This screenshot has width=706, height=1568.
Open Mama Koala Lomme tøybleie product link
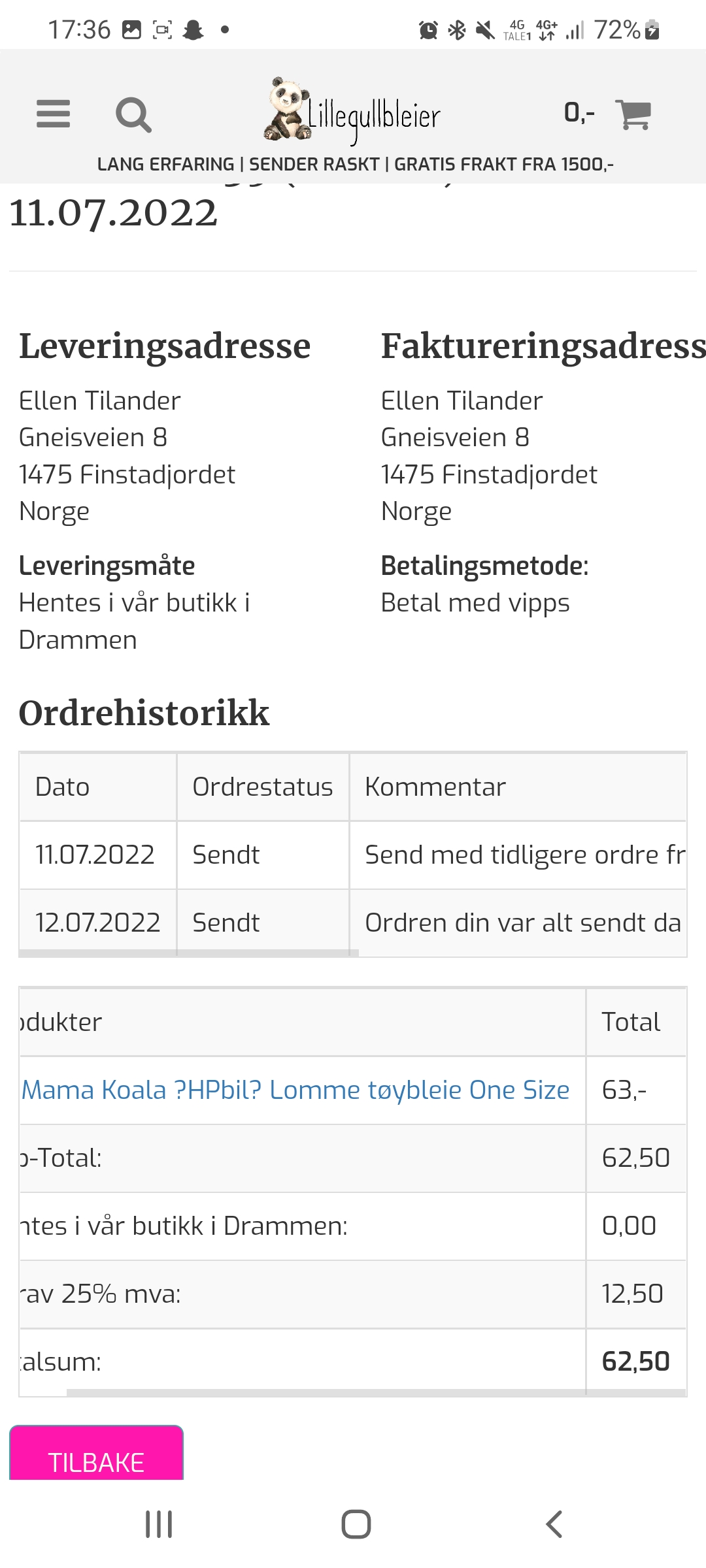(x=295, y=1090)
